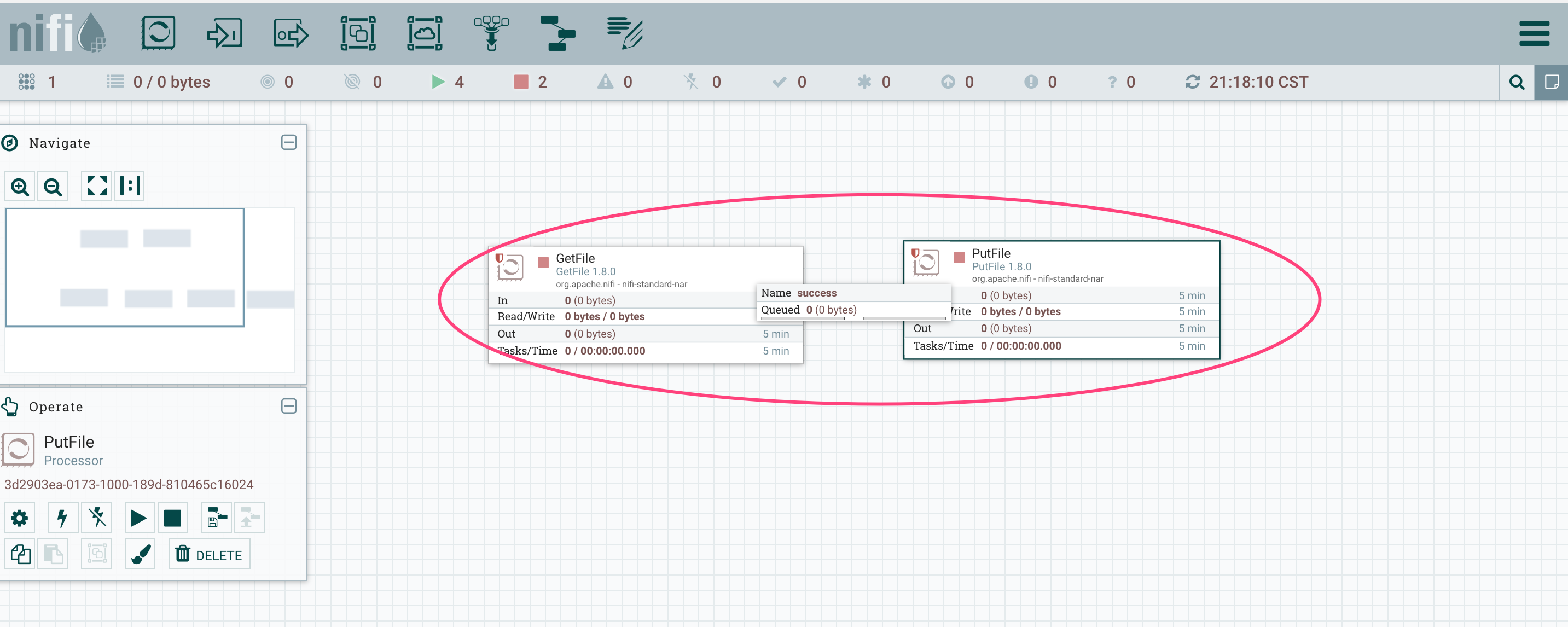Click the GetFile red stopped indicator
Viewport: 1568px width, 627px height.
[x=543, y=263]
